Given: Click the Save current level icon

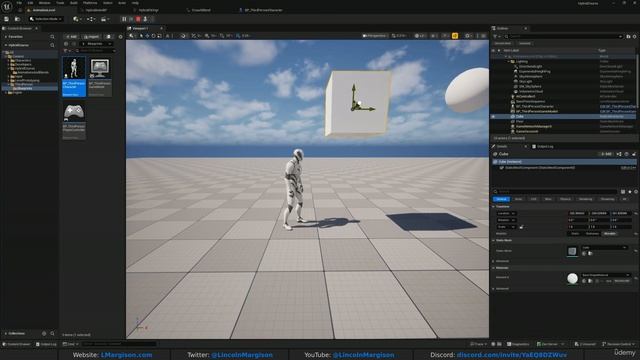Looking at the screenshot, I should (x=7, y=19).
